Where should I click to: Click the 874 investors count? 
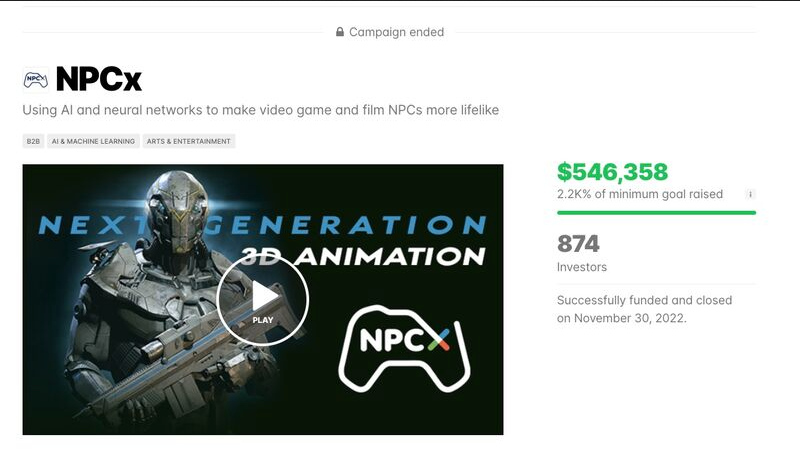click(x=578, y=244)
